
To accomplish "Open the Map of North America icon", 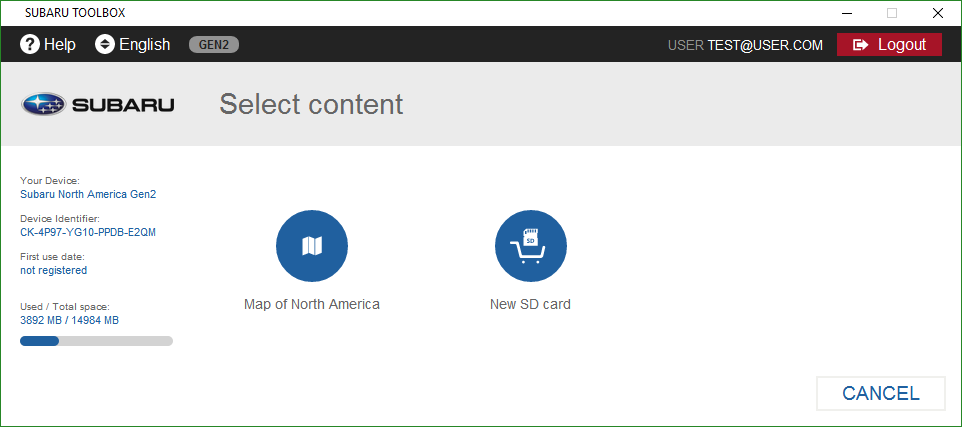I will pyautogui.click(x=312, y=245).
